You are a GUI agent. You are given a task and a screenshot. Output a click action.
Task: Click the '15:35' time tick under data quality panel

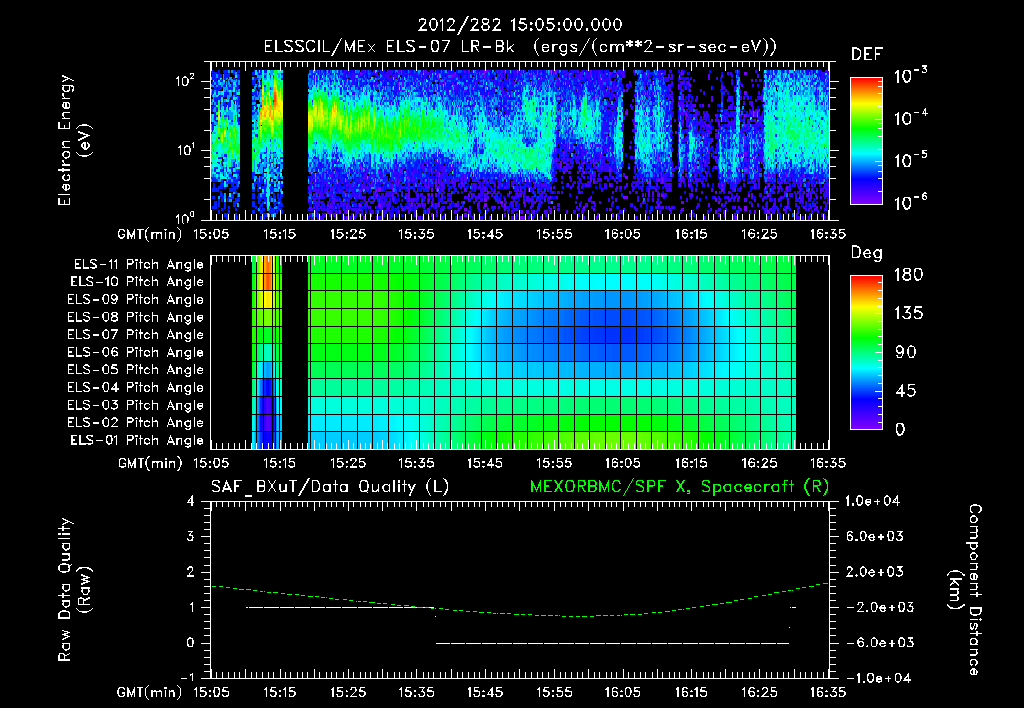pyautogui.click(x=417, y=692)
